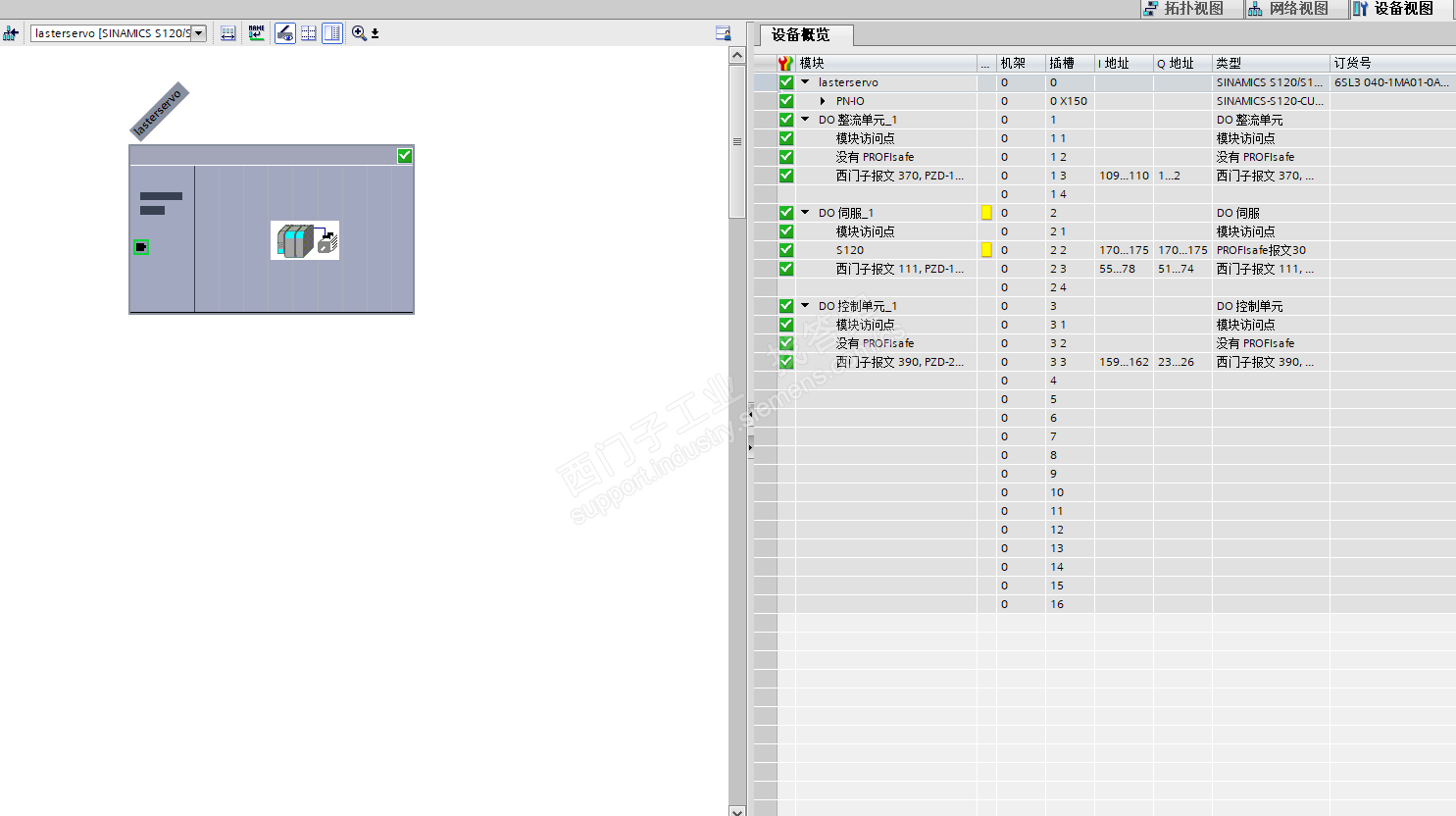The width and height of the screenshot is (1456, 816).
Task: Collapse the DO 伺服_1 node
Action: [805, 213]
